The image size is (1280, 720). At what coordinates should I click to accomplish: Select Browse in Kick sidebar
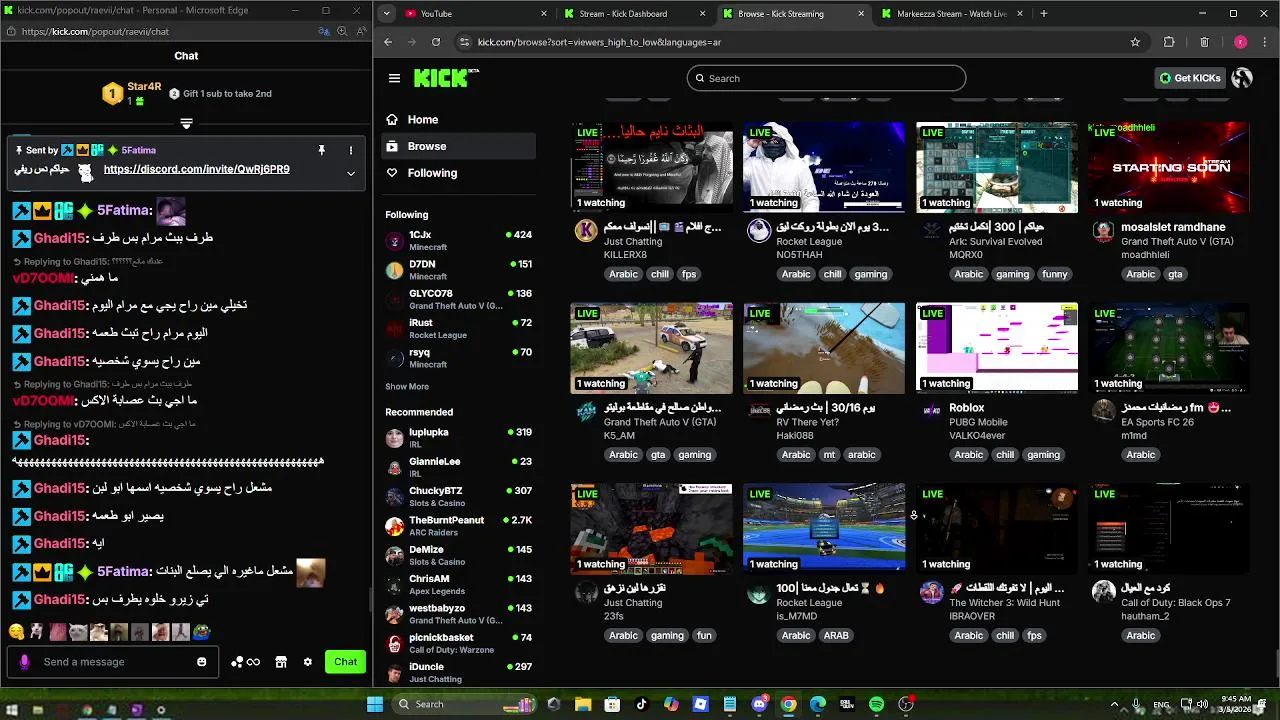(x=459, y=146)
